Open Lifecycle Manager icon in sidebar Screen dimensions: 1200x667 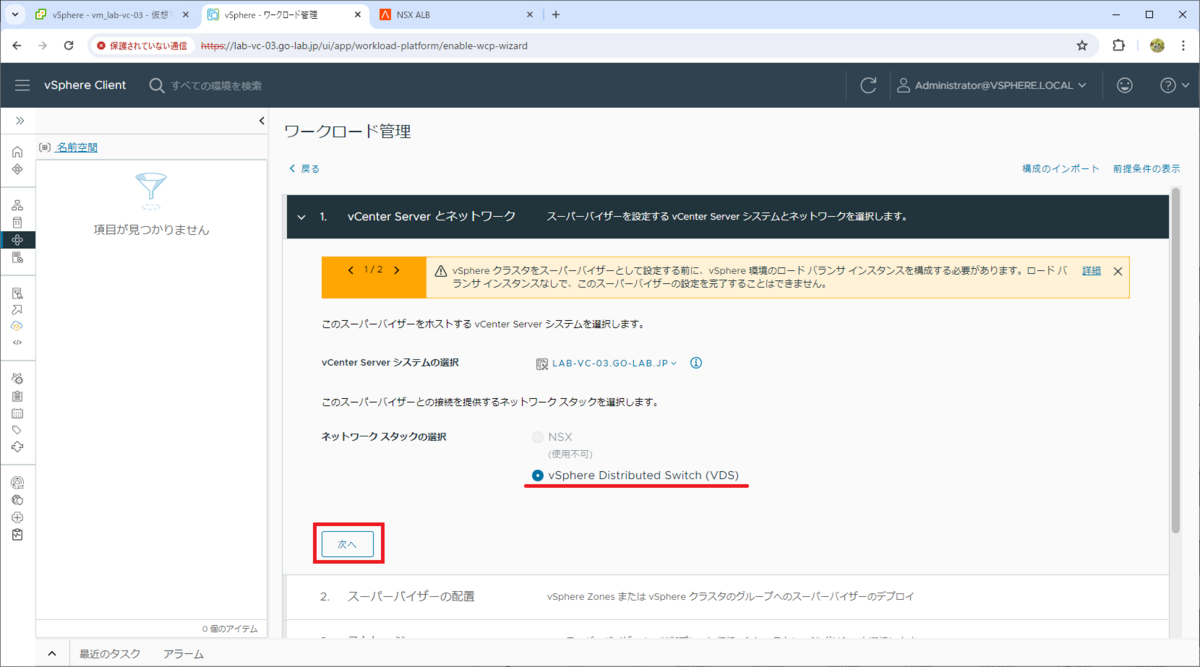[17, 446]
